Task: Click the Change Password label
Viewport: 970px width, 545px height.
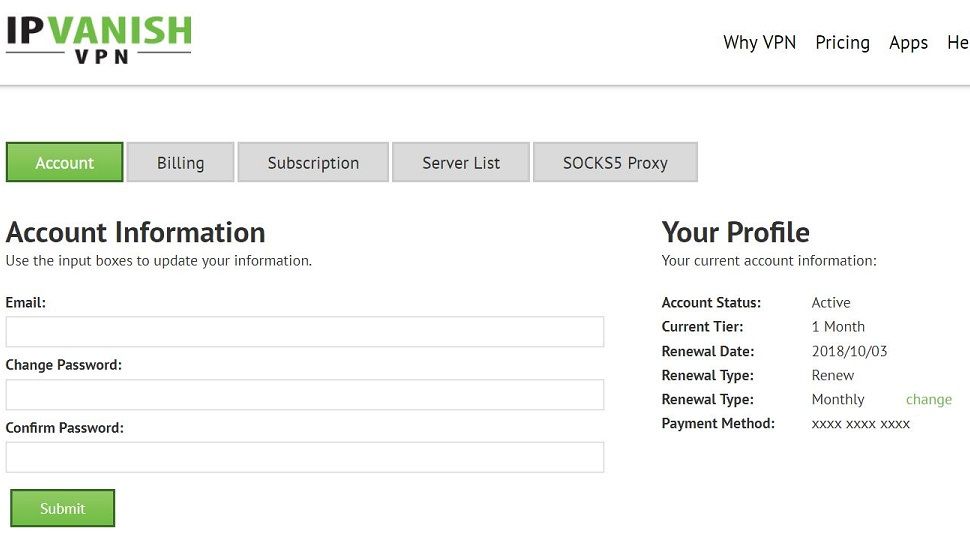Action: [x=64, y=365]
